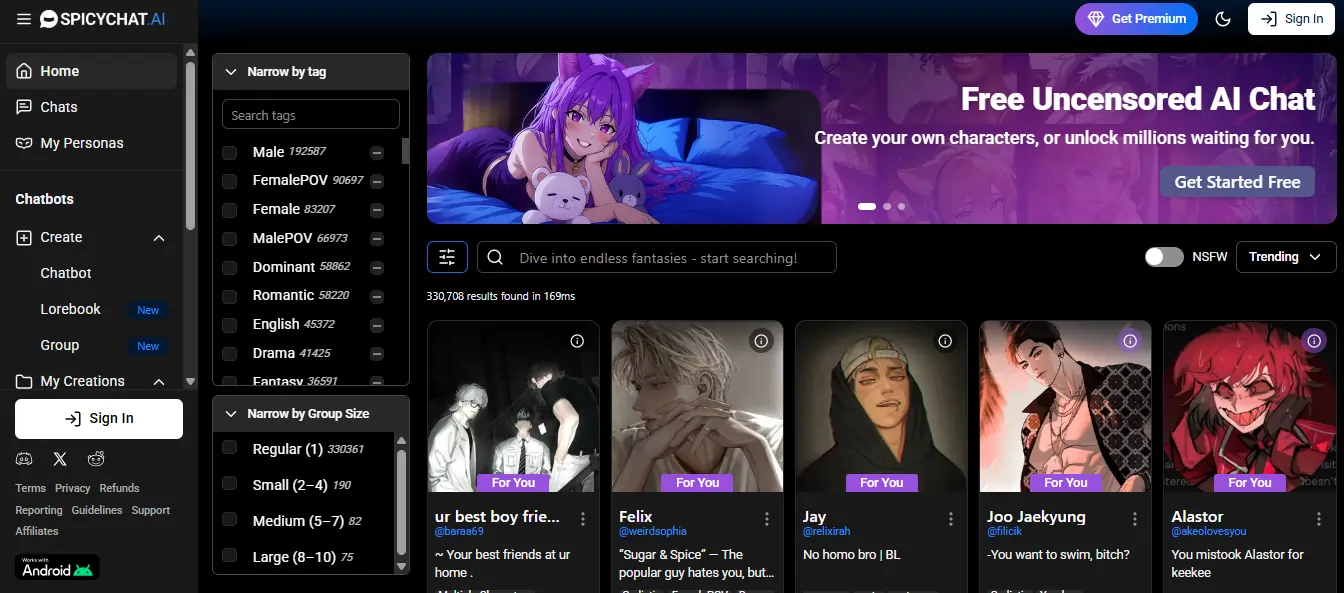Click the moon dark-mode icon in header

(1223, 18)
